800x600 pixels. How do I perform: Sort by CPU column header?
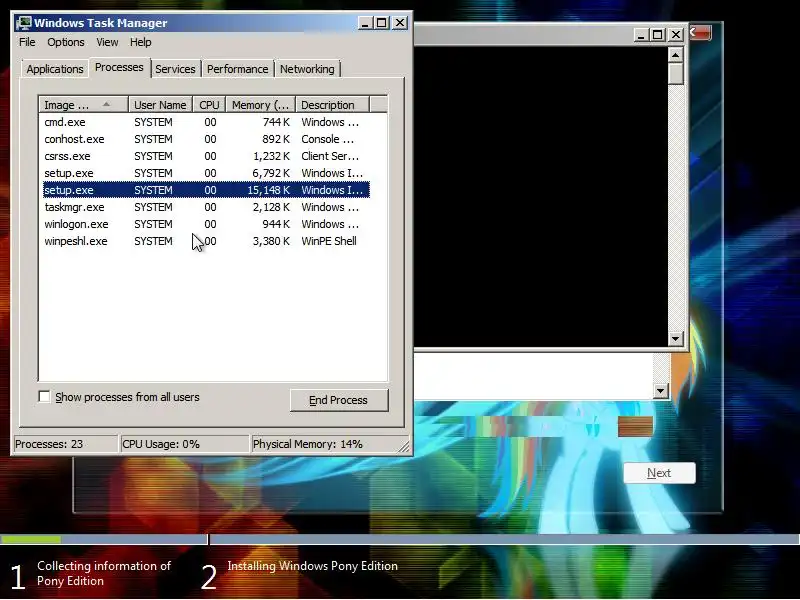[209, 105]
